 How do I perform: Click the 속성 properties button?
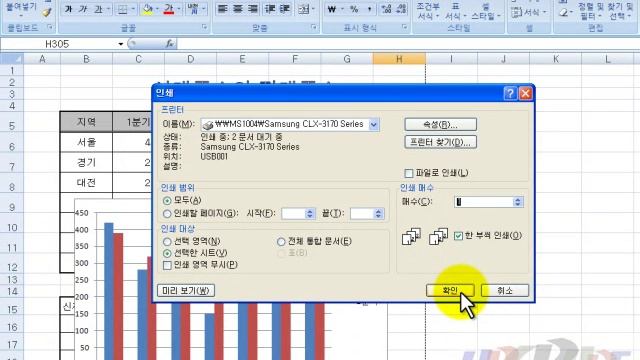pyautogui.click(x=440, y=124)
